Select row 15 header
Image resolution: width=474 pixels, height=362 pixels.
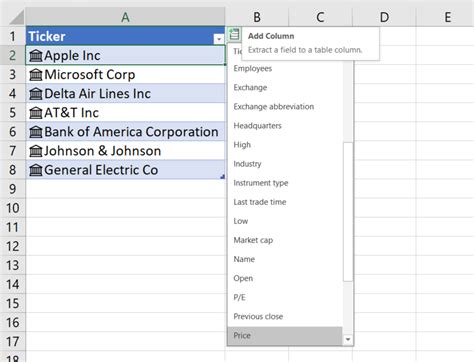pos(12,304)
